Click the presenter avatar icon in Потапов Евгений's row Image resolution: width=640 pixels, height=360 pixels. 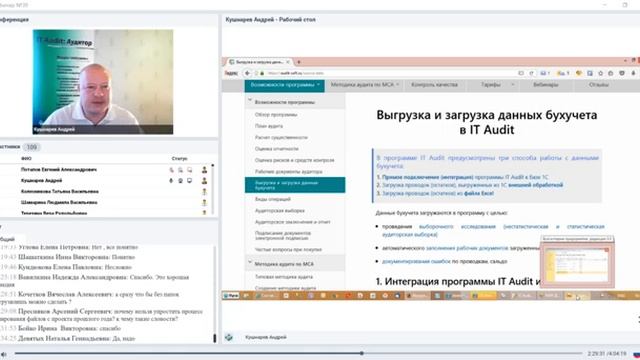204,170
